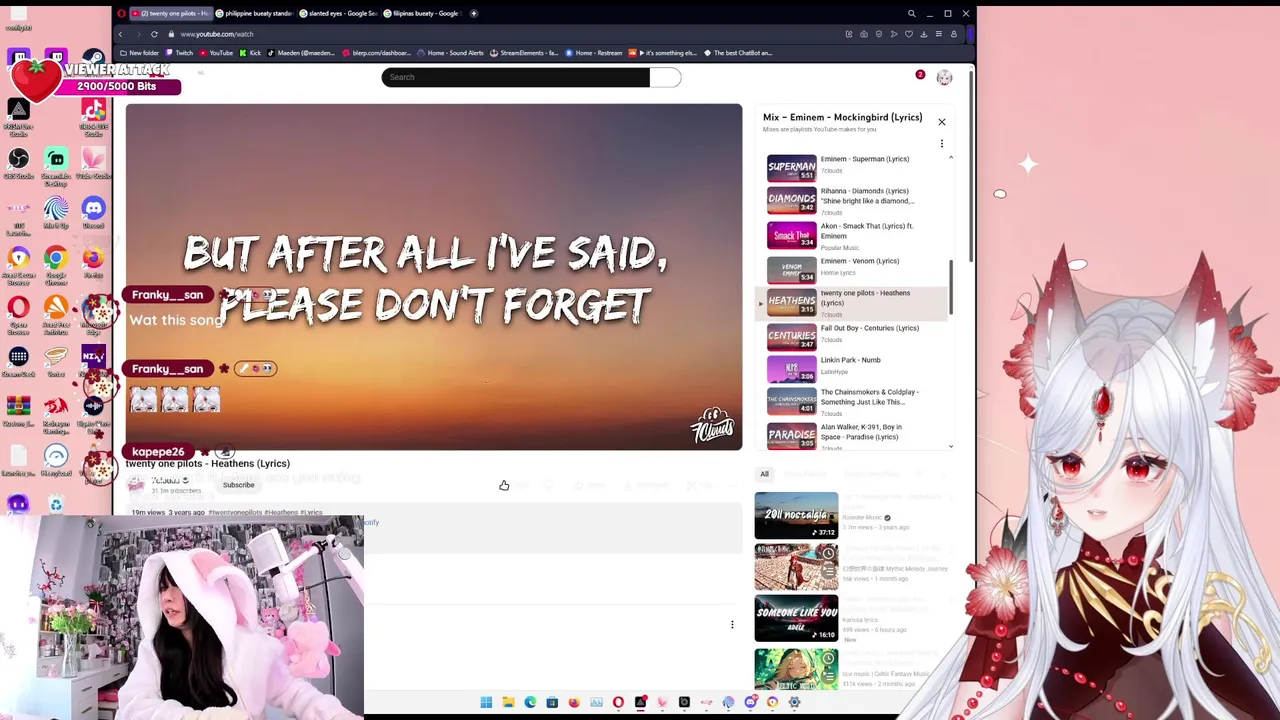
Task: Click the Opera menu logo in tab bar
Action: tap(121, 13)
